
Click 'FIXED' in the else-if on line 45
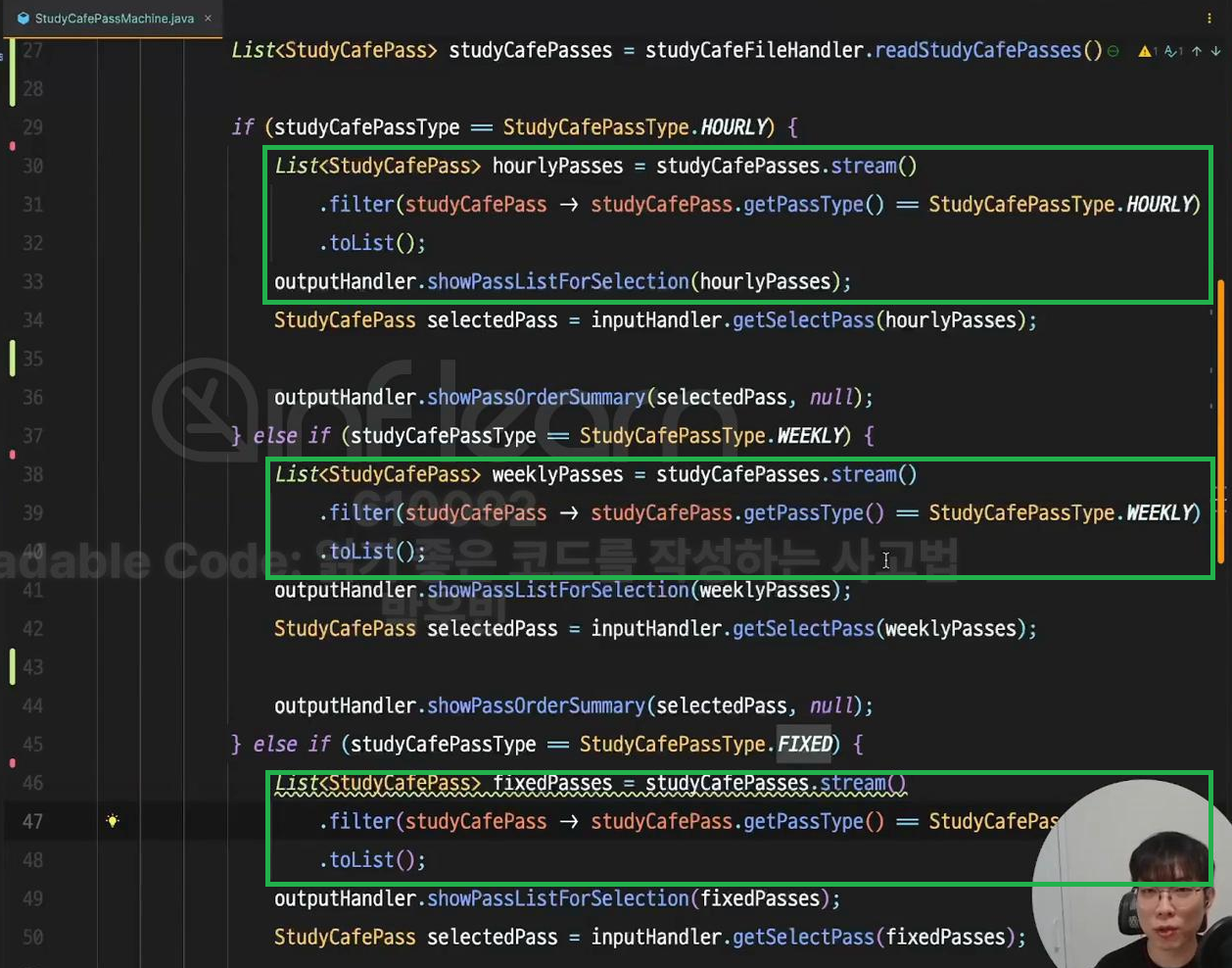(x=804, y=745)
